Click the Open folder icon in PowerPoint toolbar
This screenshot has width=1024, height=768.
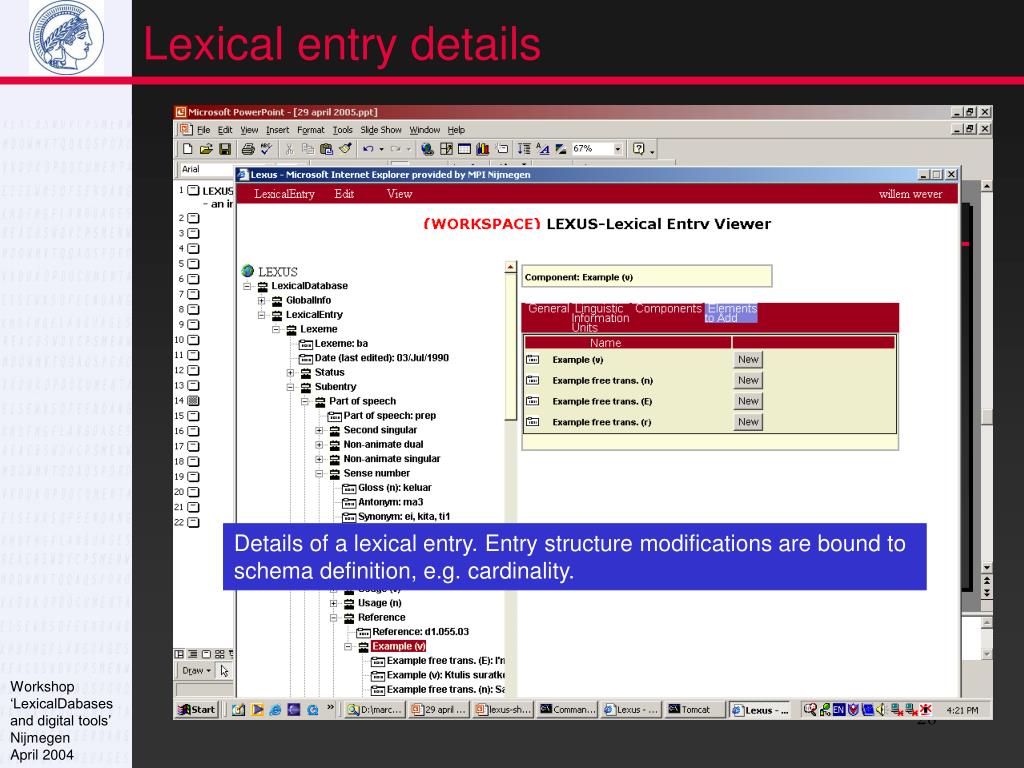click(206, 150)
